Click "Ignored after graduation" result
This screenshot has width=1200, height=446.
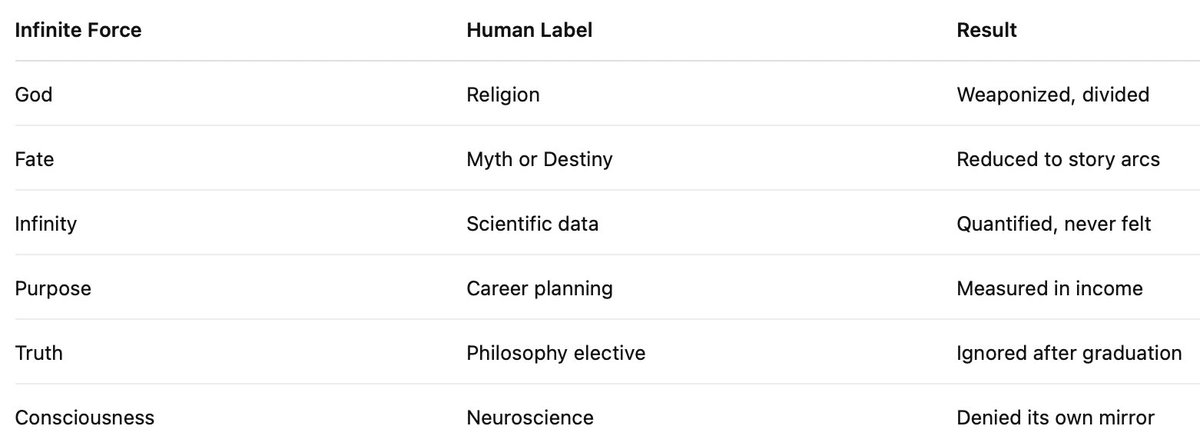[x=1069, y=353]
